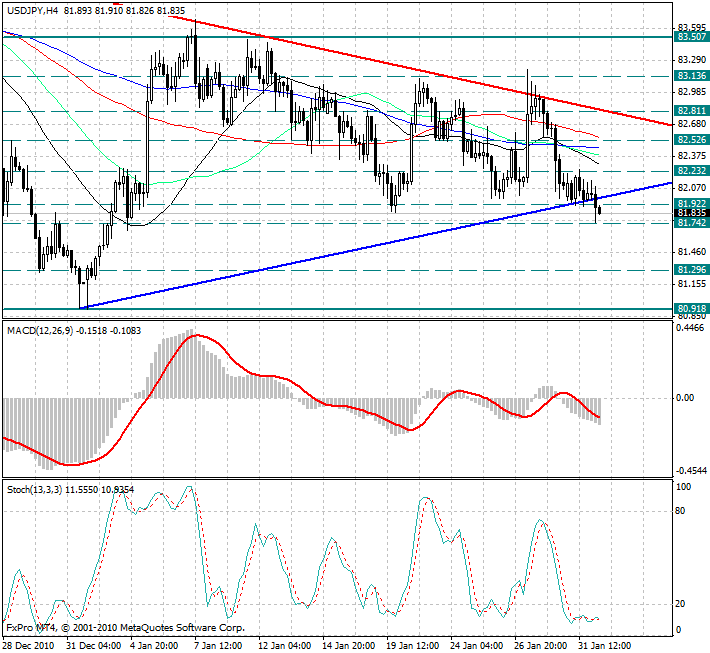710x653 pixels.
Task: Select the 83.507 price level label
Action: click(x=692, y=37)
